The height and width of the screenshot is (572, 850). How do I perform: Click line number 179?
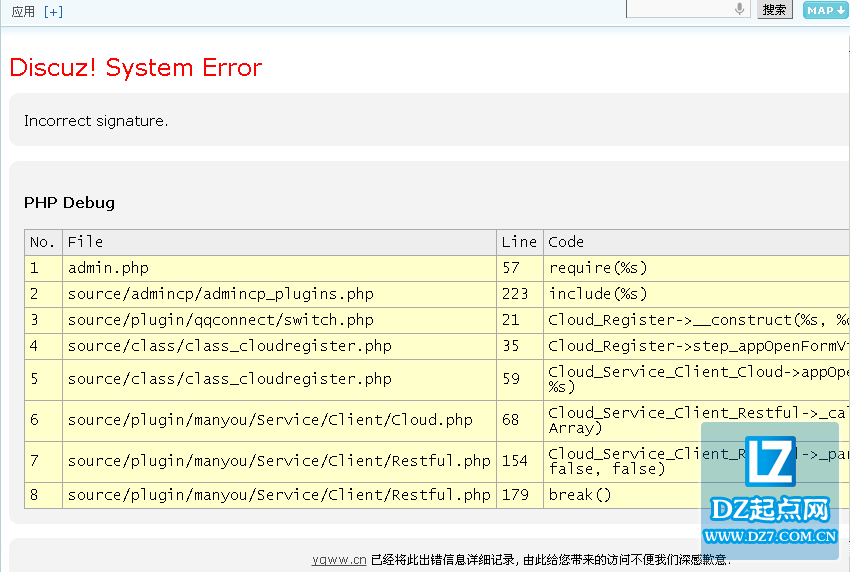coord(519,496)
